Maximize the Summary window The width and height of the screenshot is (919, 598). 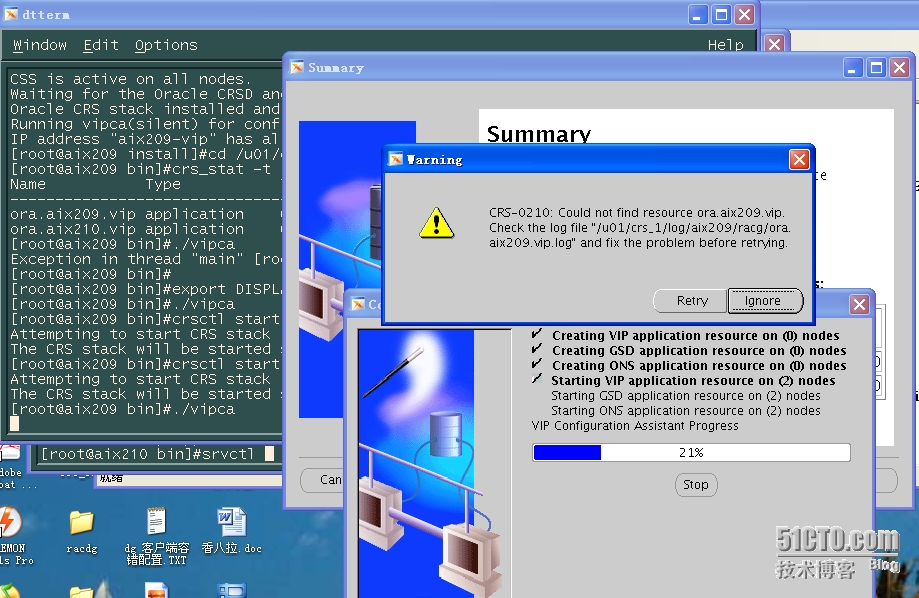click(876, 68)
